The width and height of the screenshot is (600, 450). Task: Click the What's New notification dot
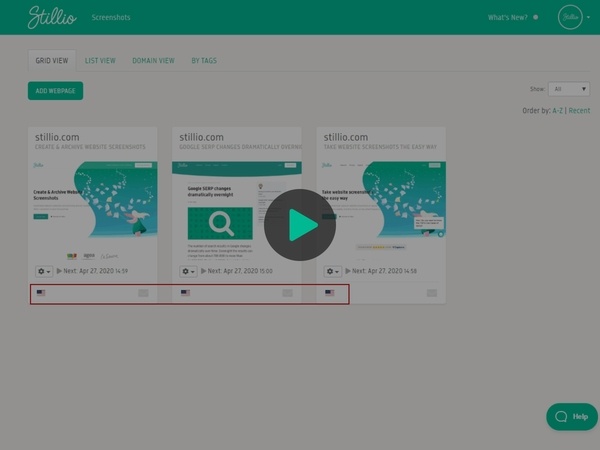pos(536,17)
